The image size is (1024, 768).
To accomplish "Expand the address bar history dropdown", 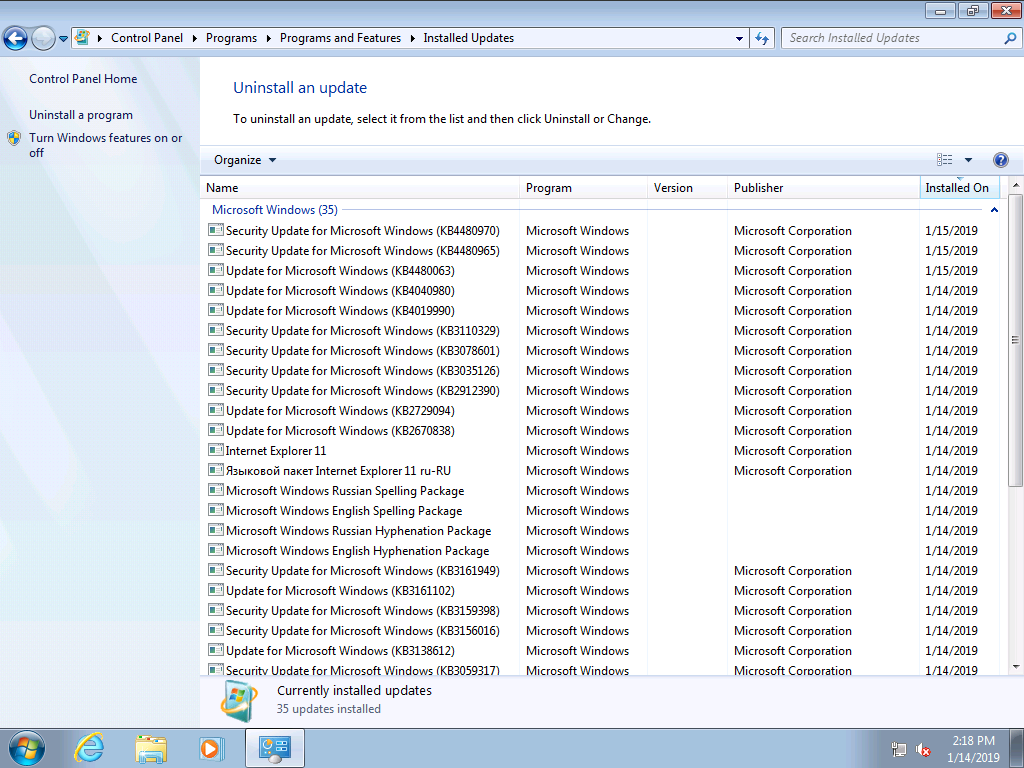I will [739, 39].
